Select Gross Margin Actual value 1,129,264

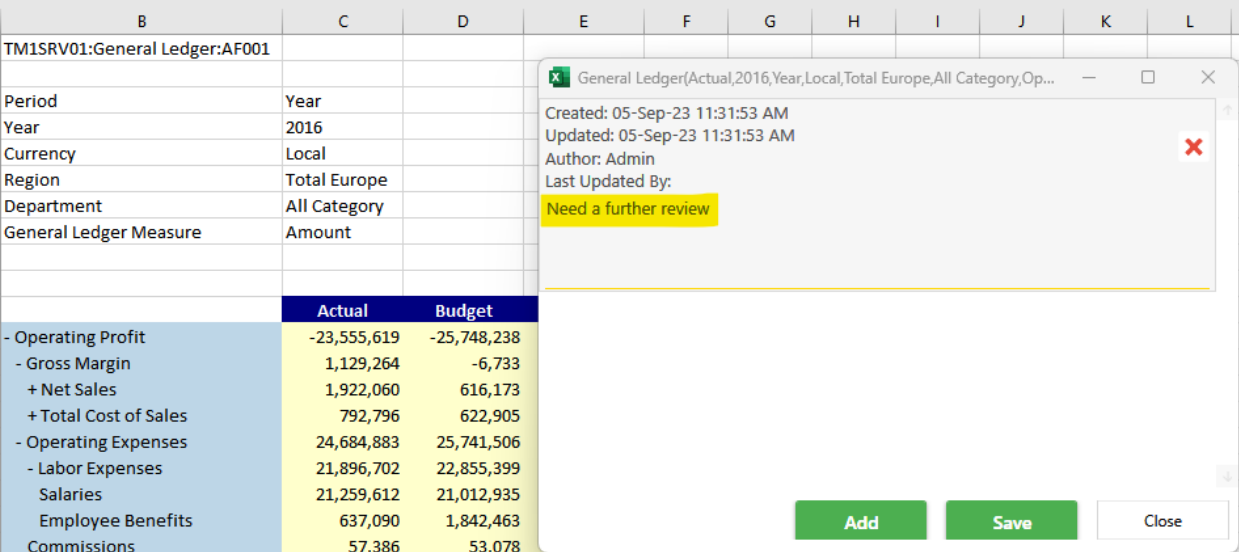pyautogui.click(x=343, y=363)
